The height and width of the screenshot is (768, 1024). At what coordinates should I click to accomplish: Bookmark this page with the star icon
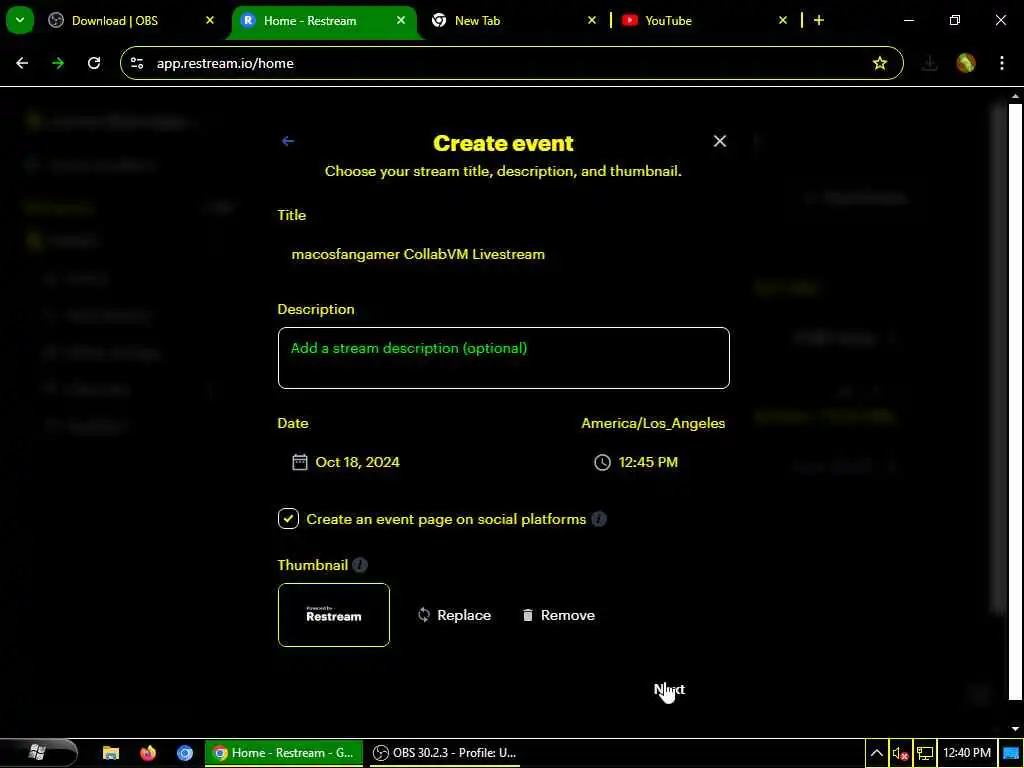(x=880, y=63)
